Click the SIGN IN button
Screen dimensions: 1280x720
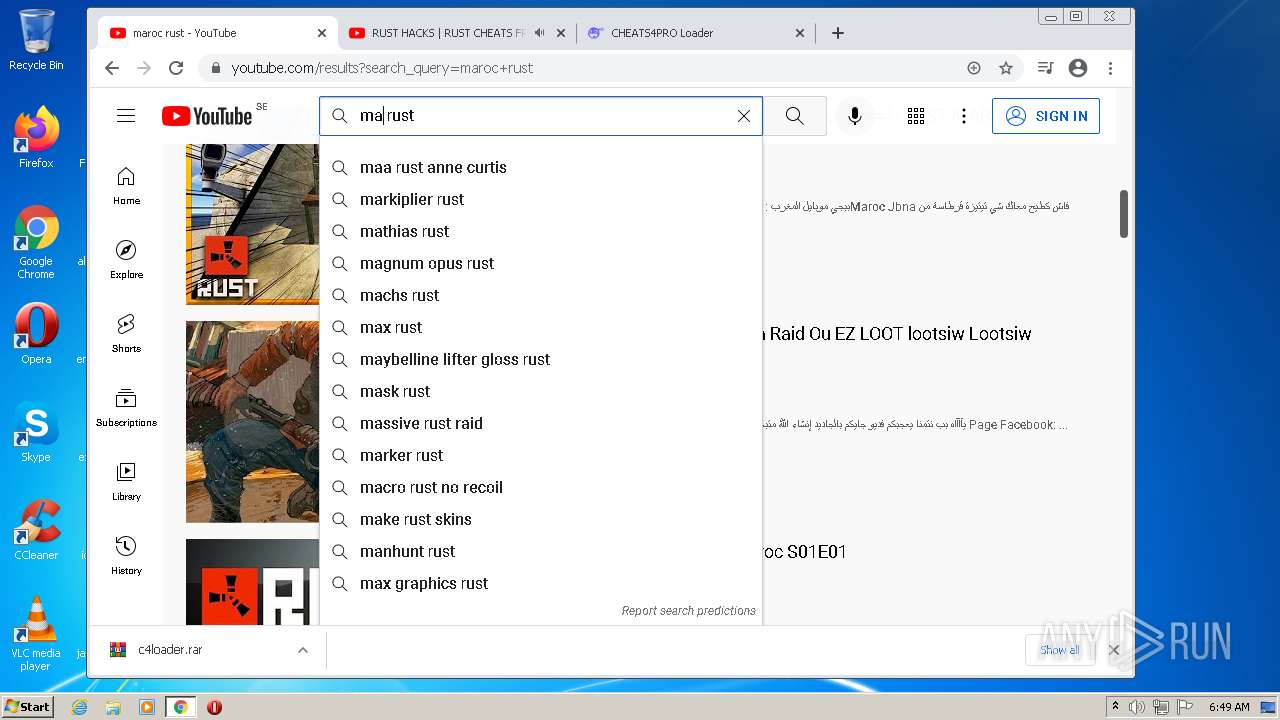(1046, 116)
